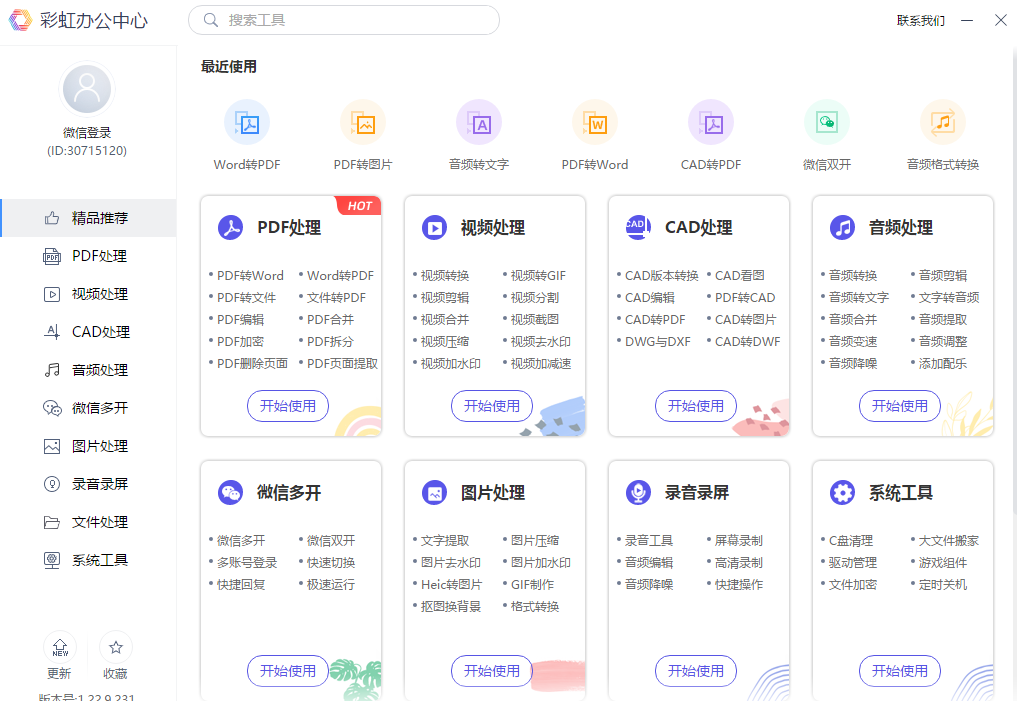Open DWG与DXF in the CAD处理 card
1017x701 pixels.
pos(658,342)
